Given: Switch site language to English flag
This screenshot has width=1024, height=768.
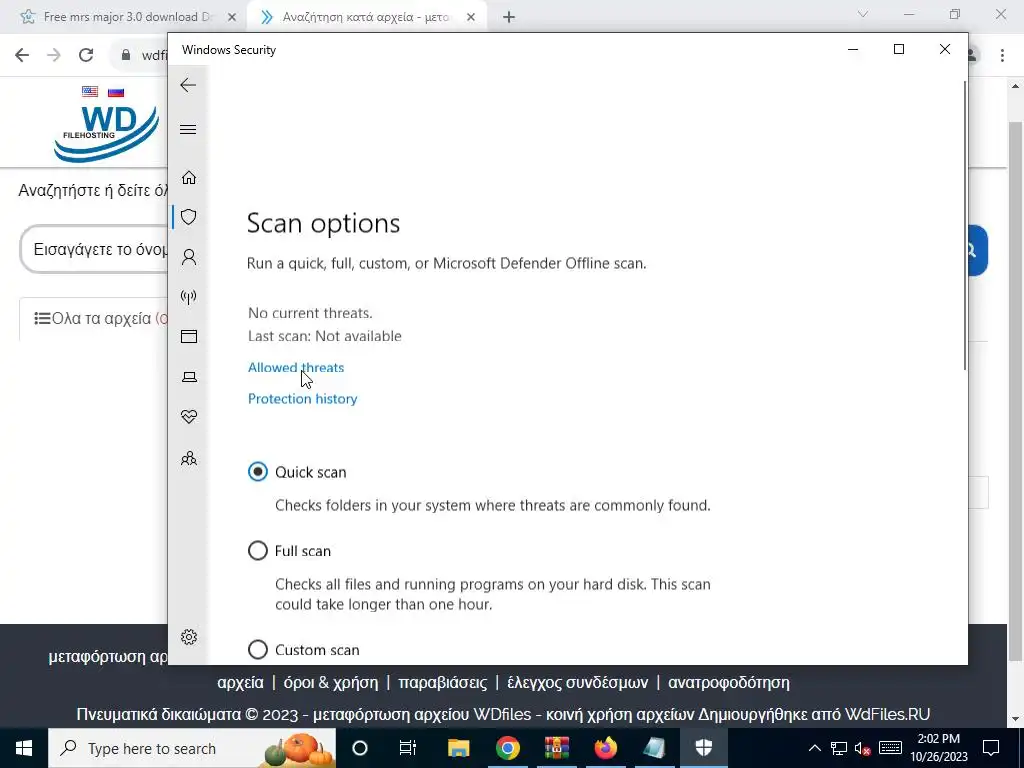Looking at the screenshot, I should pos(90,91).
